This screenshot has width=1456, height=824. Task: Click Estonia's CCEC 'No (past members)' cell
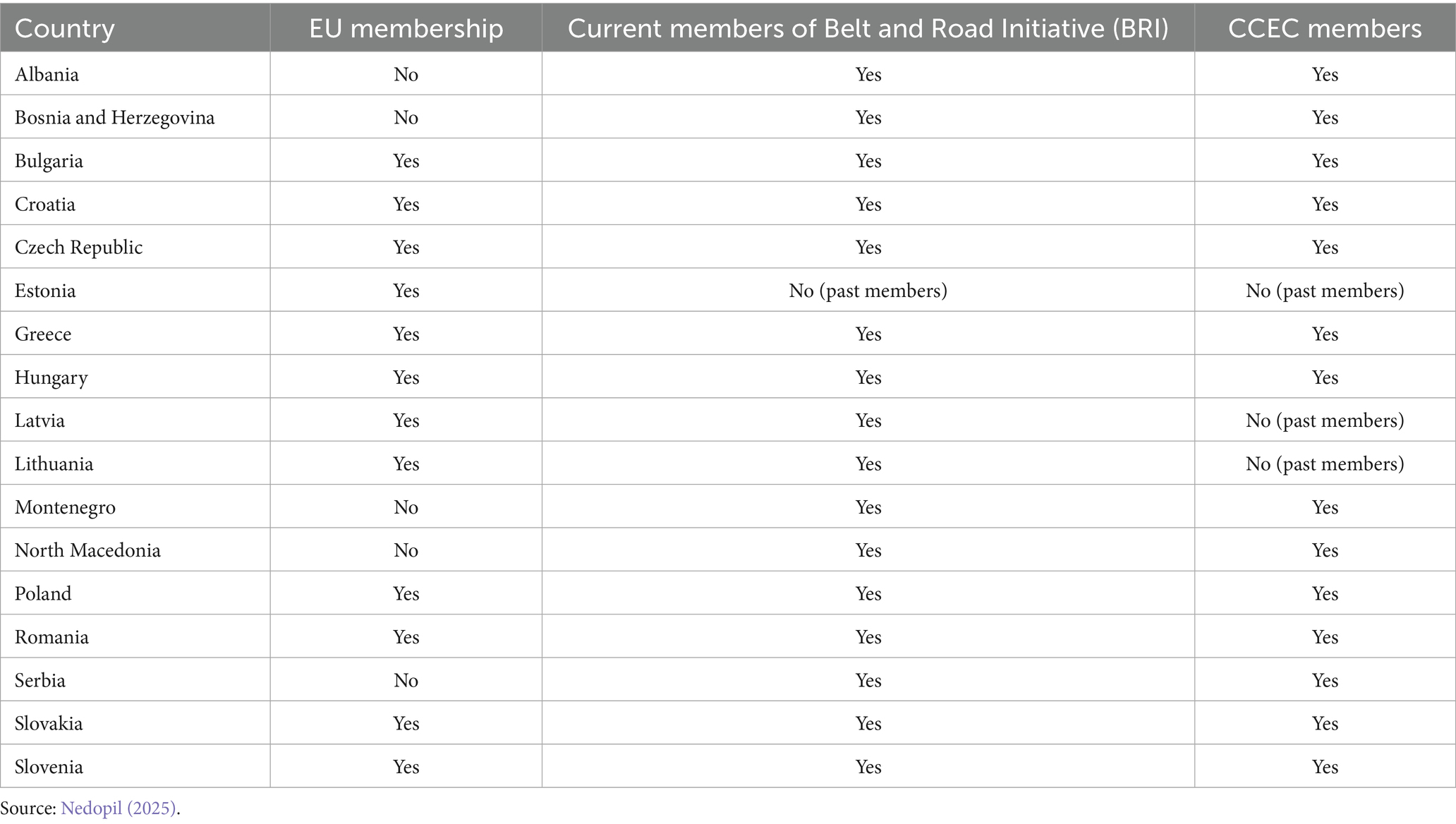pyautogui.click(x=1325, y=291)
